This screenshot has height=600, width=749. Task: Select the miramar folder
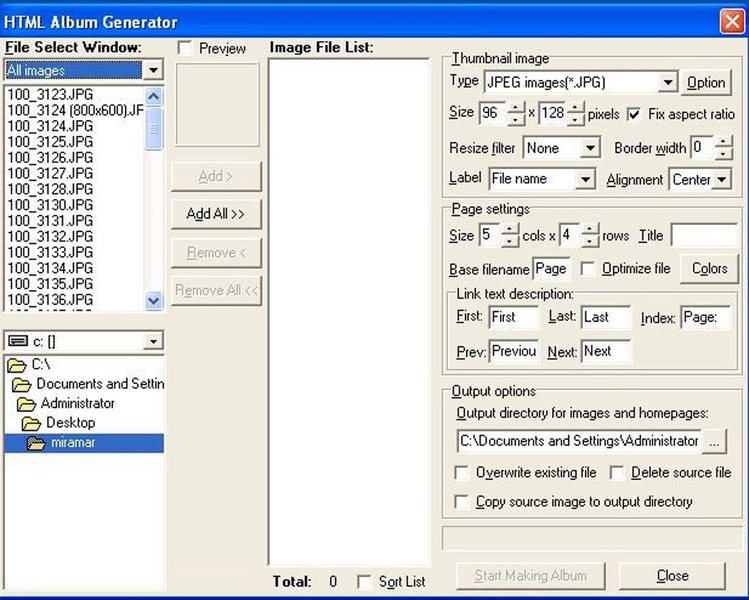coord(84,443)
